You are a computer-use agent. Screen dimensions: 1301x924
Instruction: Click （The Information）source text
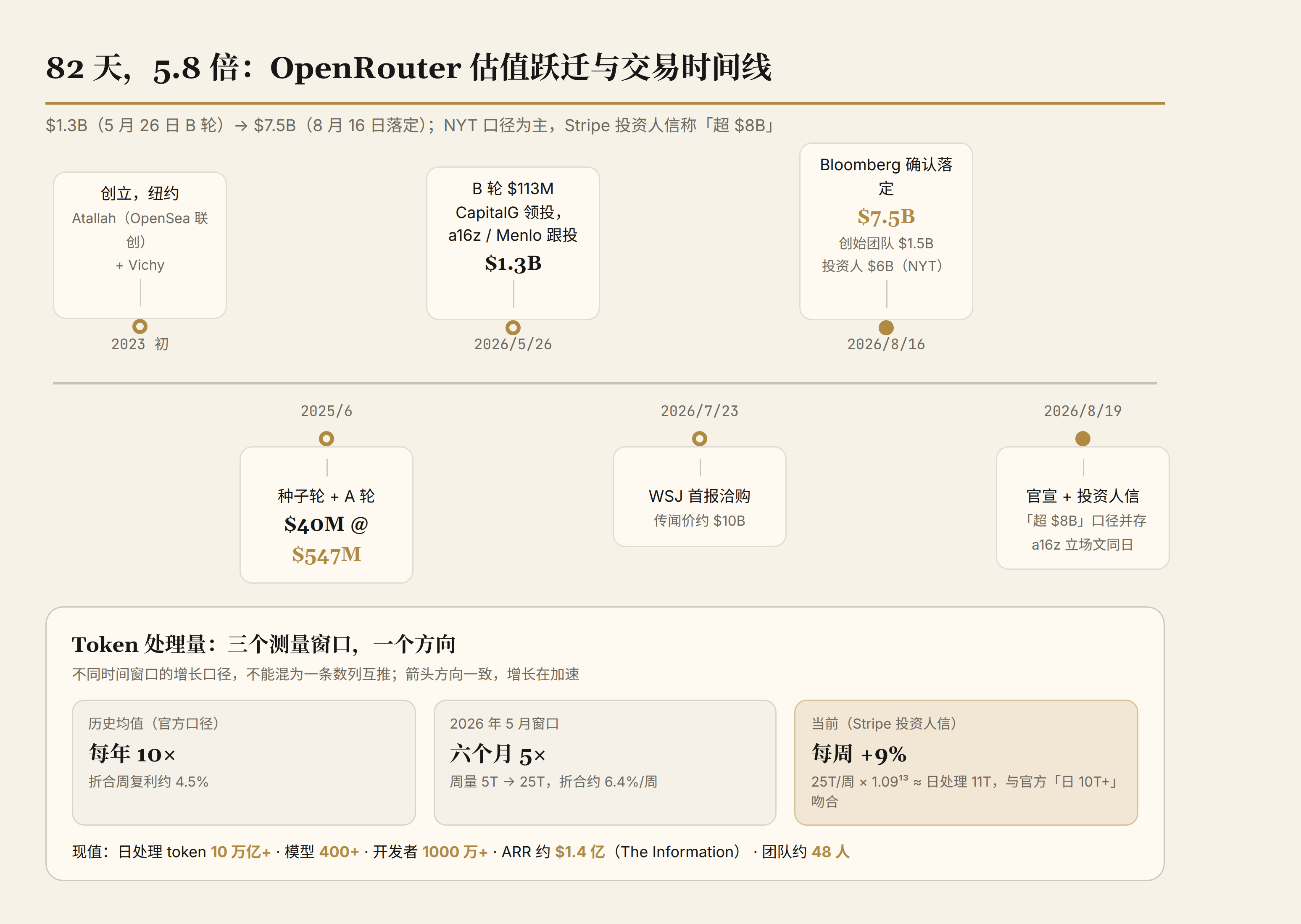tap(677, 852)
